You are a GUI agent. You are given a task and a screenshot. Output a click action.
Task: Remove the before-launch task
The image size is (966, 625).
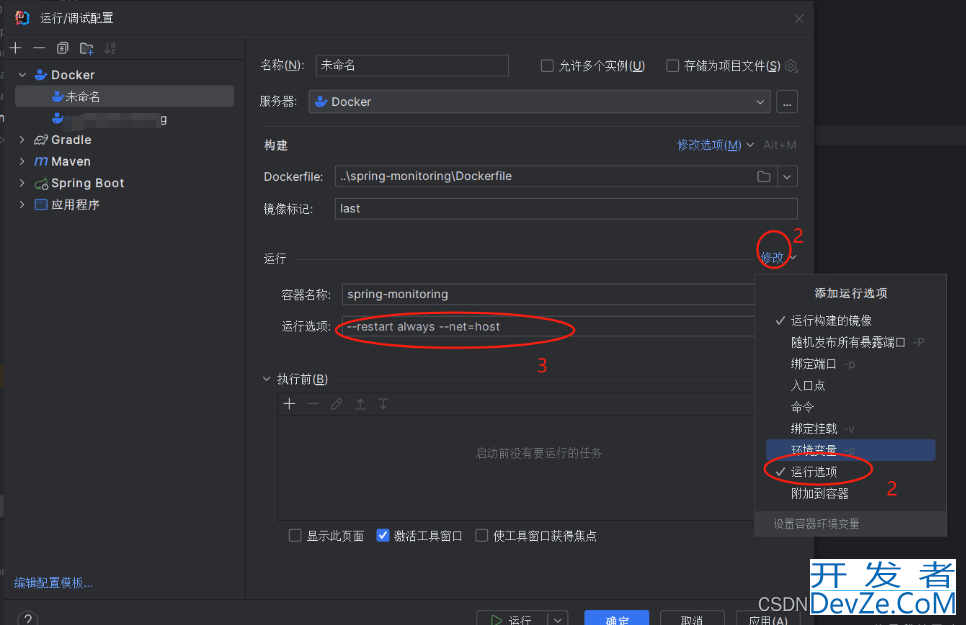[x=313, y=404]
